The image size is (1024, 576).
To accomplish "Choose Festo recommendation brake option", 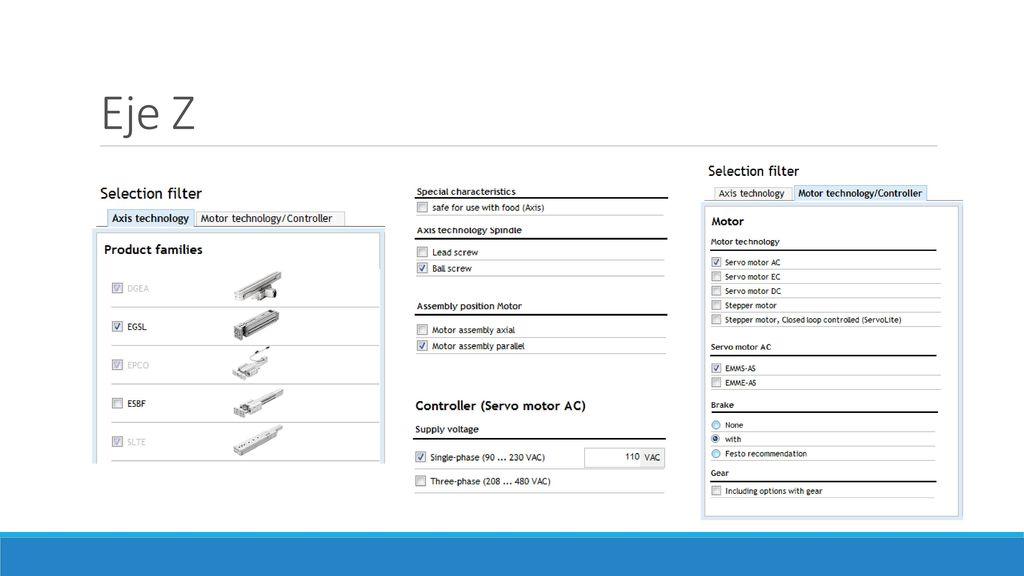I will [716, 453].
